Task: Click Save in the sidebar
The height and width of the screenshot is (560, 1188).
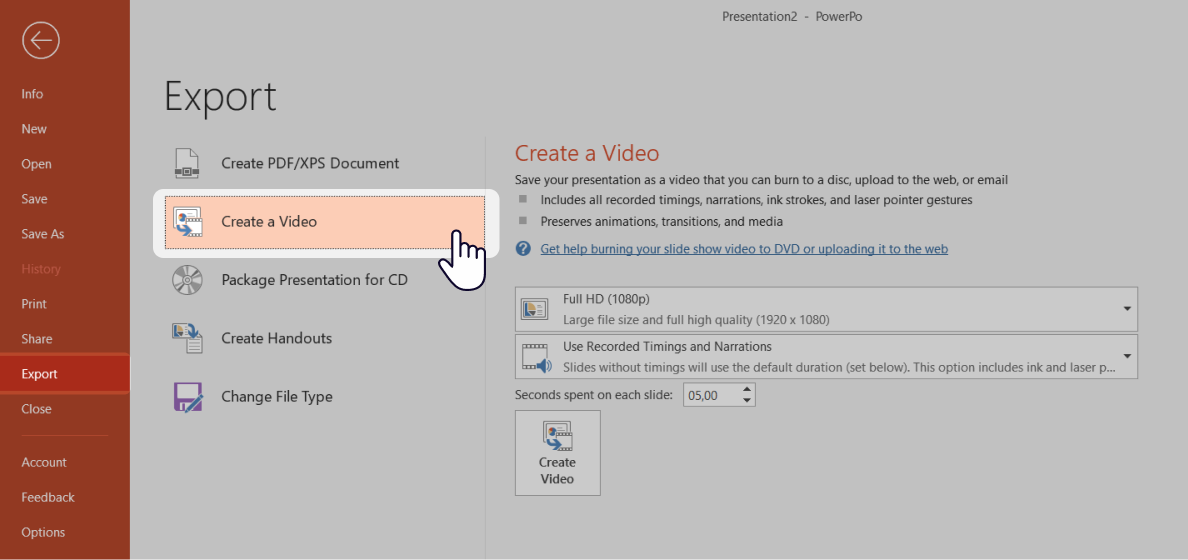Action: tap(35, 199)
